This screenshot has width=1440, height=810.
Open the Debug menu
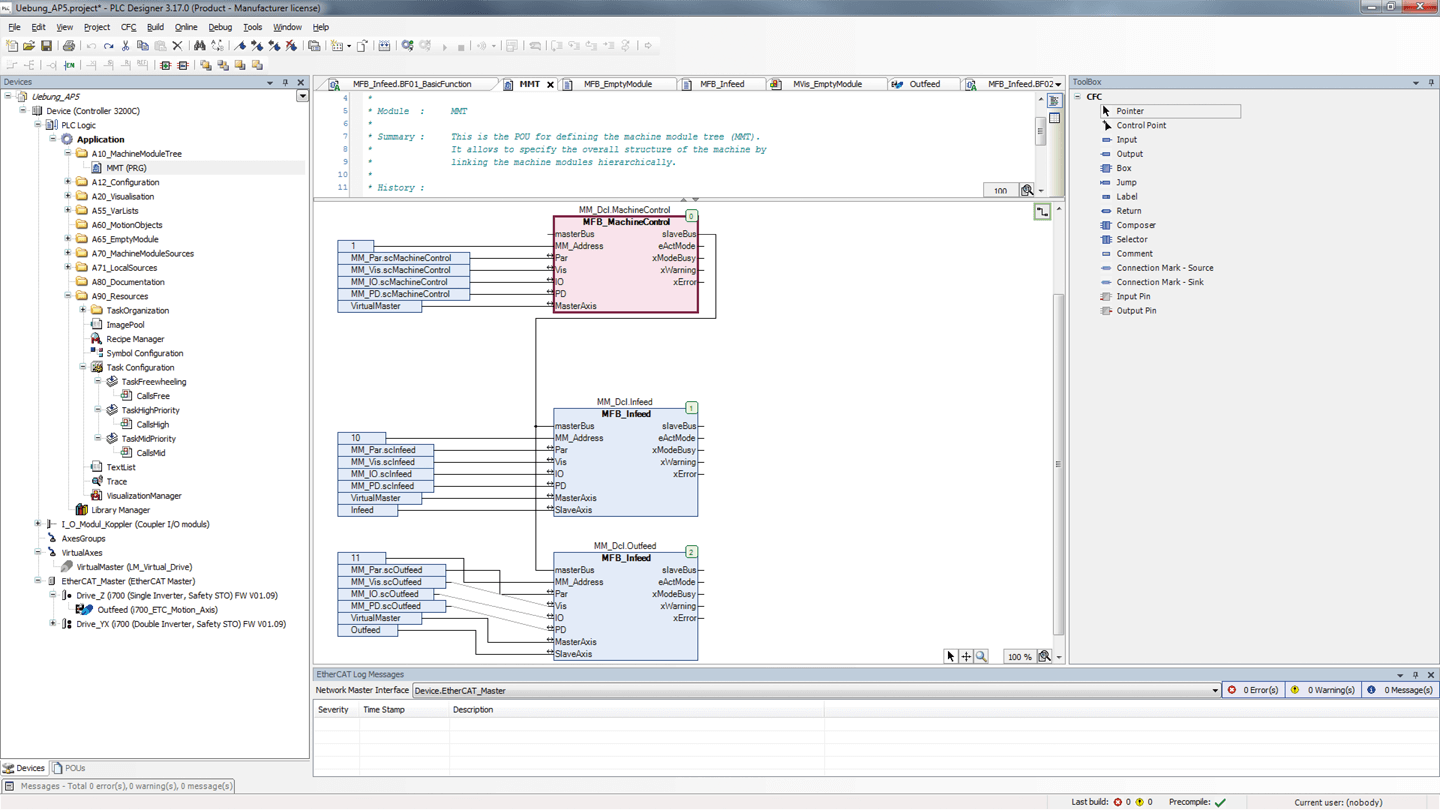[x=219, y=27]
